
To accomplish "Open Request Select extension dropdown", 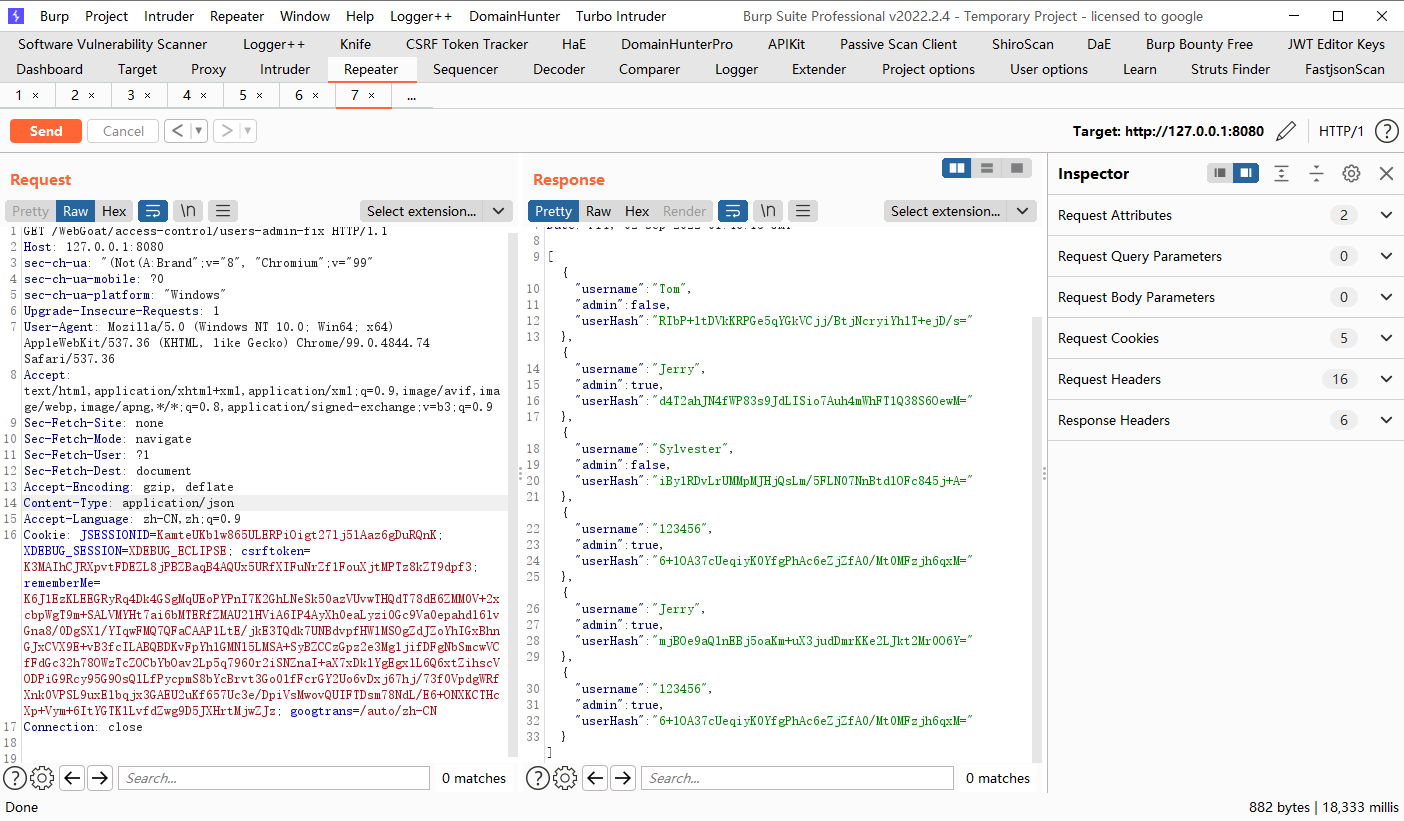I will click(x=436, y=211).
